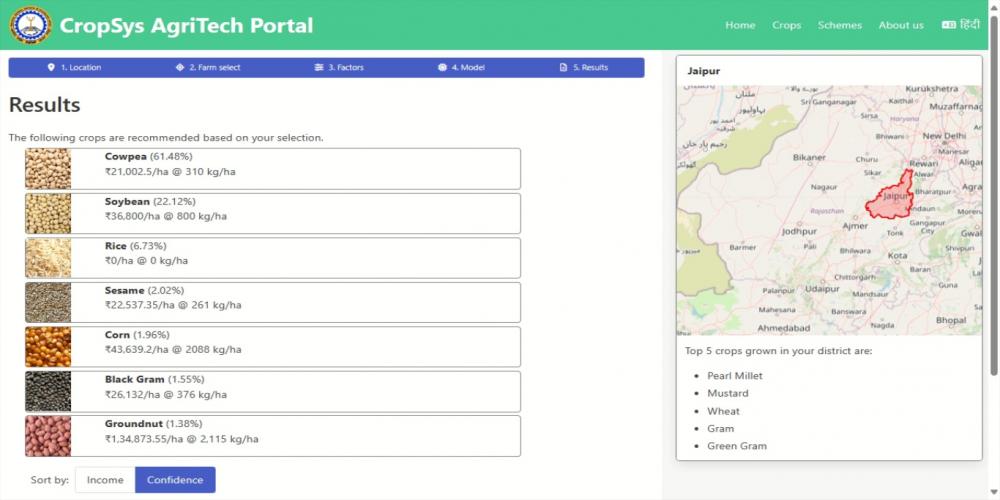1000x500 pixels.
Task: Click the Corn crop image
Action: (48, 347)
